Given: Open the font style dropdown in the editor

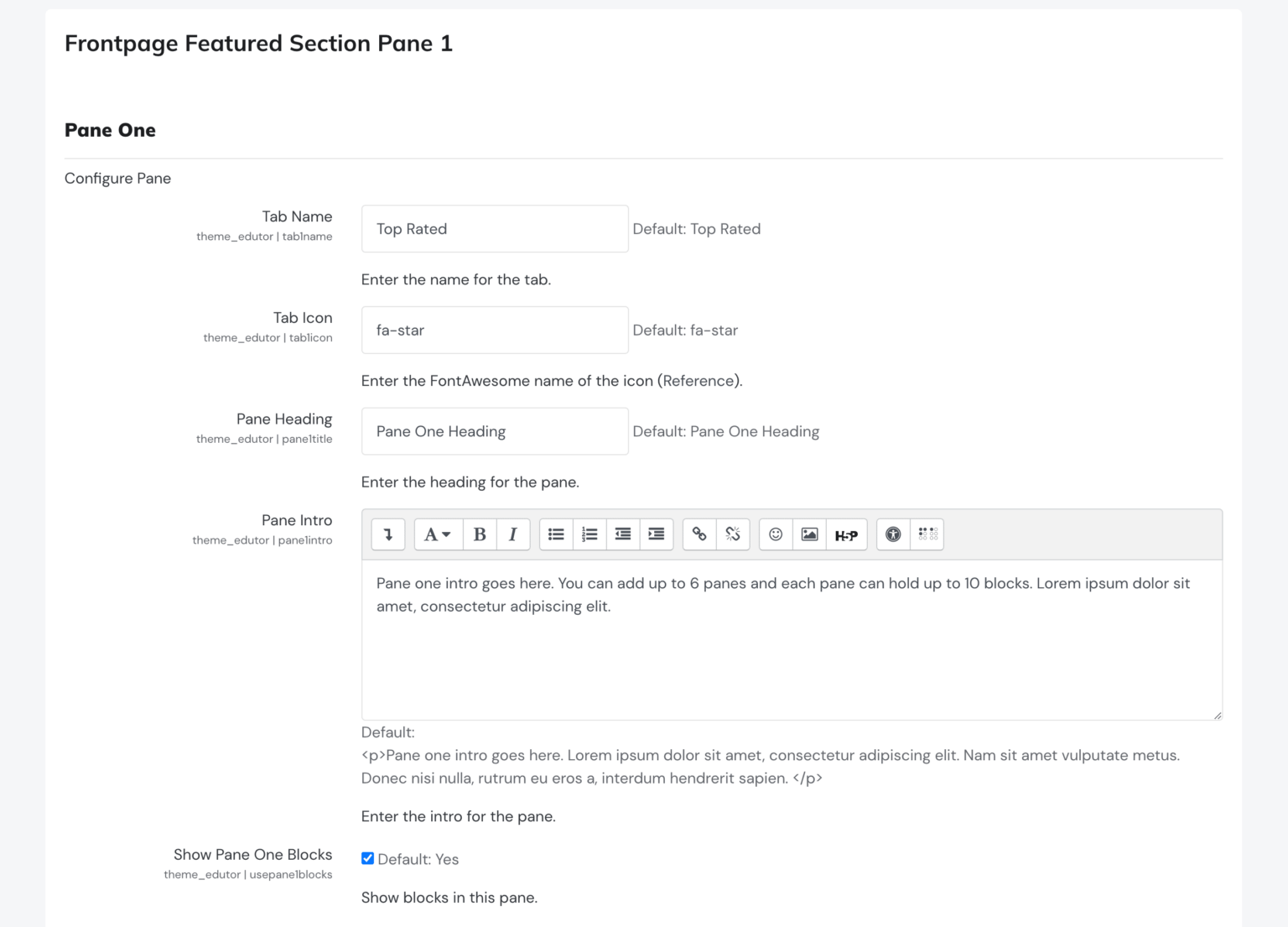Looking at the screenshot, I should (x=437, y=534).
